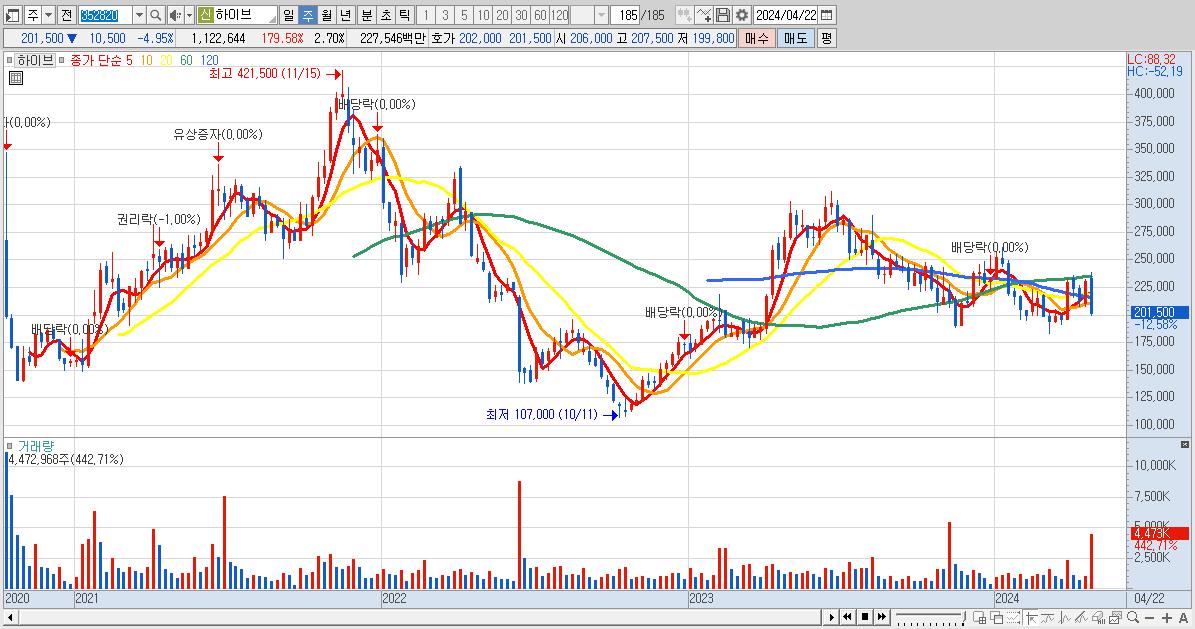Click the letter A text tool

point(1184,618)
